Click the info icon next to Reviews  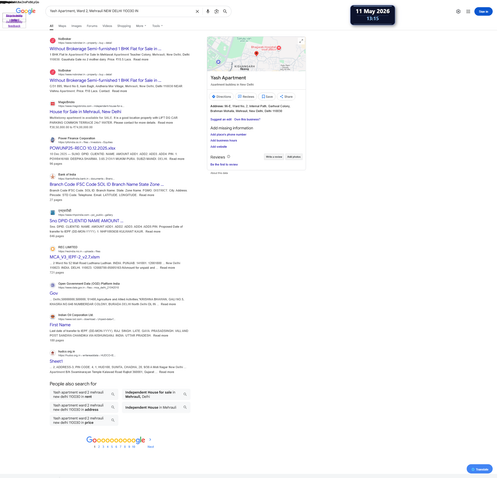(230, 157)
